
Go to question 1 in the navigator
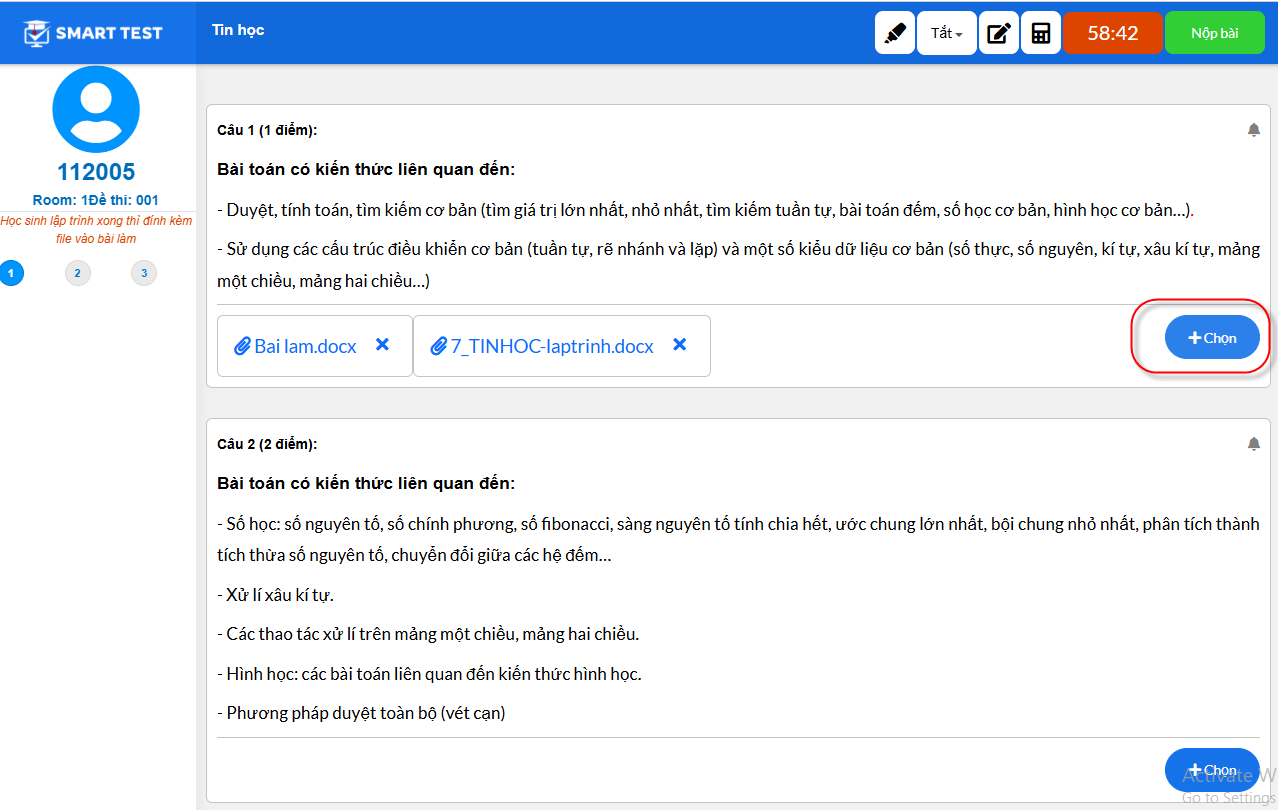[x=11, y=273]
